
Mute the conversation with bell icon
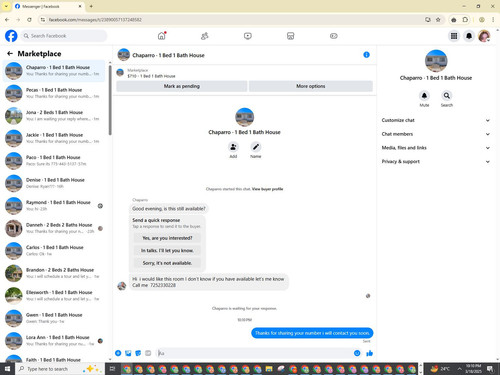click(424, 96)
